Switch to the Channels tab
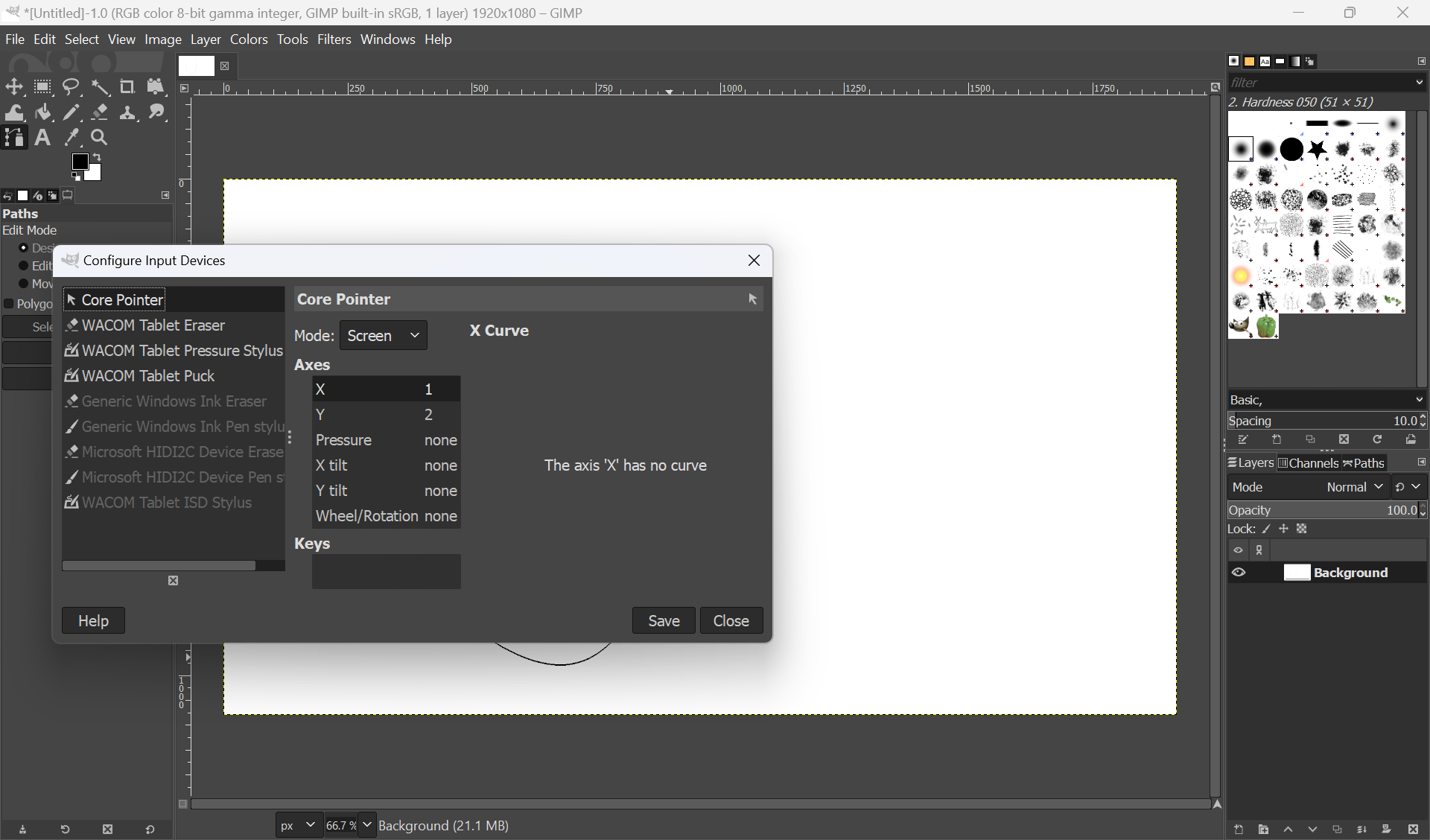 click(x=1309, y=463)
